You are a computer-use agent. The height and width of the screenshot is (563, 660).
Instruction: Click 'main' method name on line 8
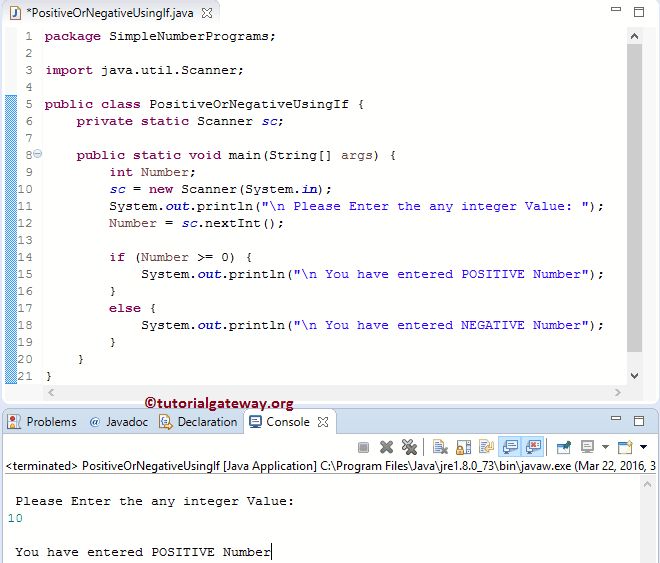245,155
